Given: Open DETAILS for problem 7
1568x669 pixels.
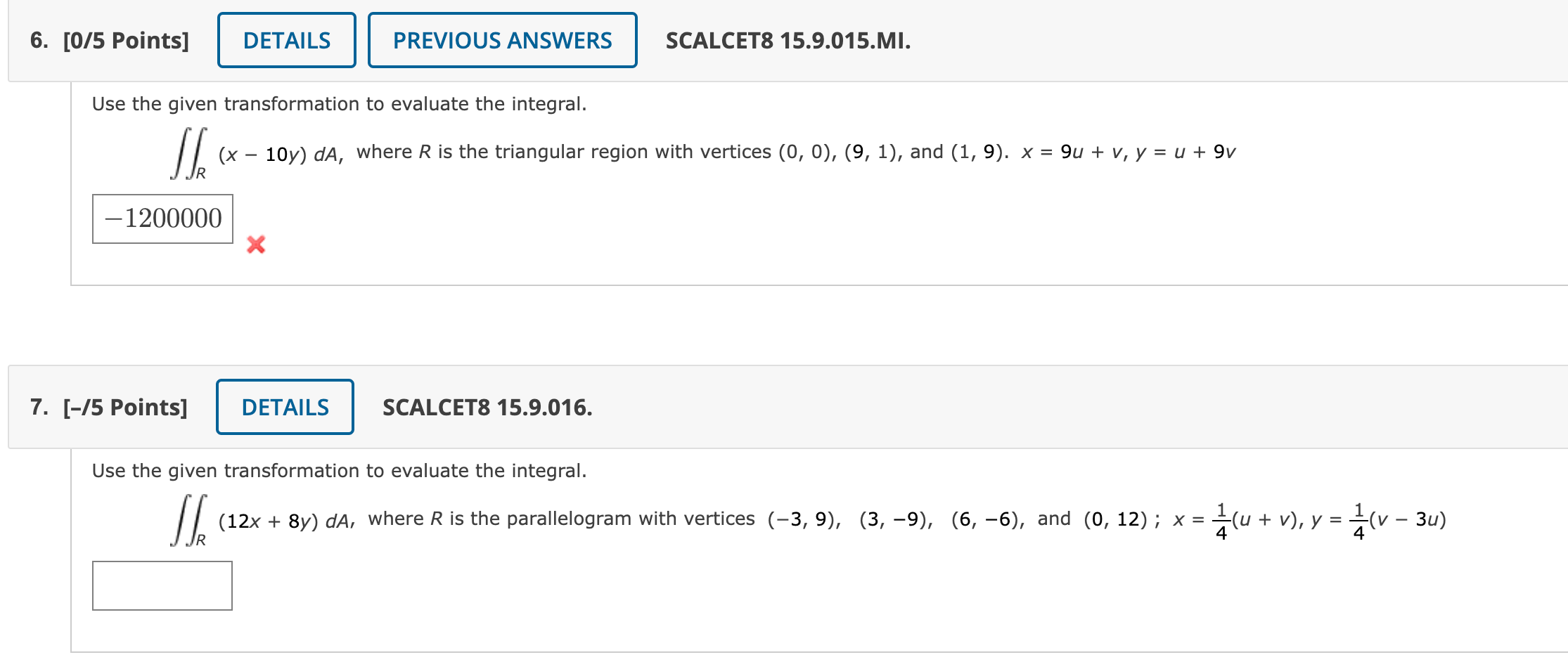Looking at the screenshot, I should click(x=284, y=406).
